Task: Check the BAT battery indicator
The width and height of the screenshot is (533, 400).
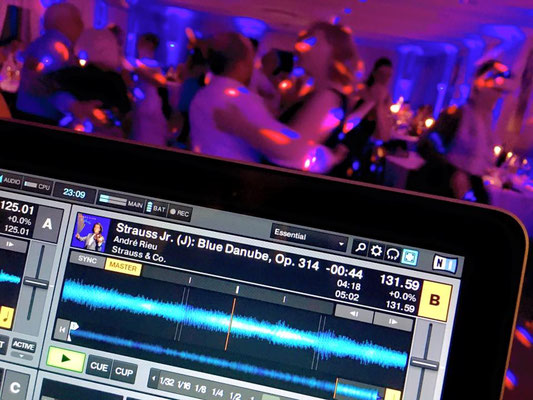Action: point(156,208)
